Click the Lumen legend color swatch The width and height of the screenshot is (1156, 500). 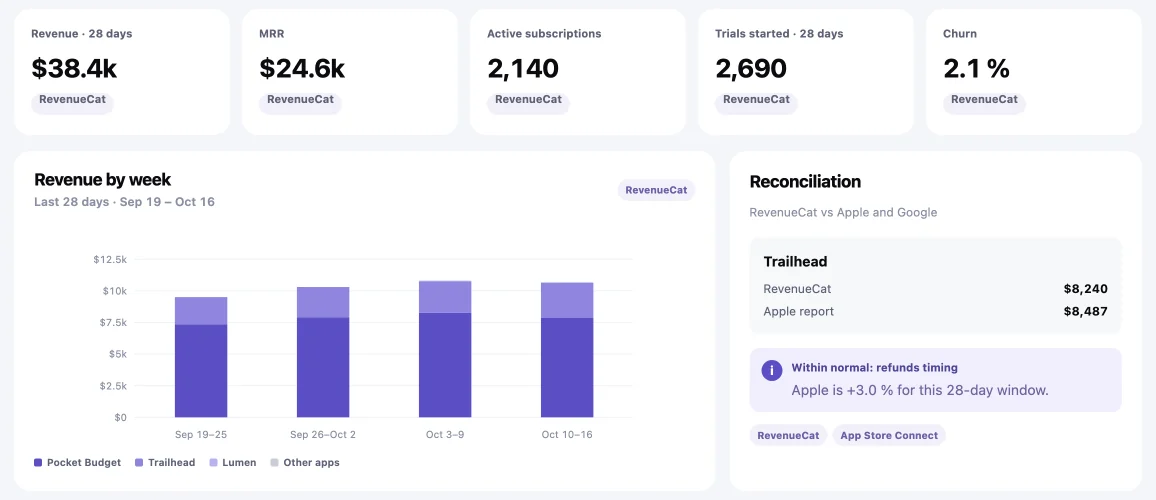pyautogui.click(x=213, y=462)
